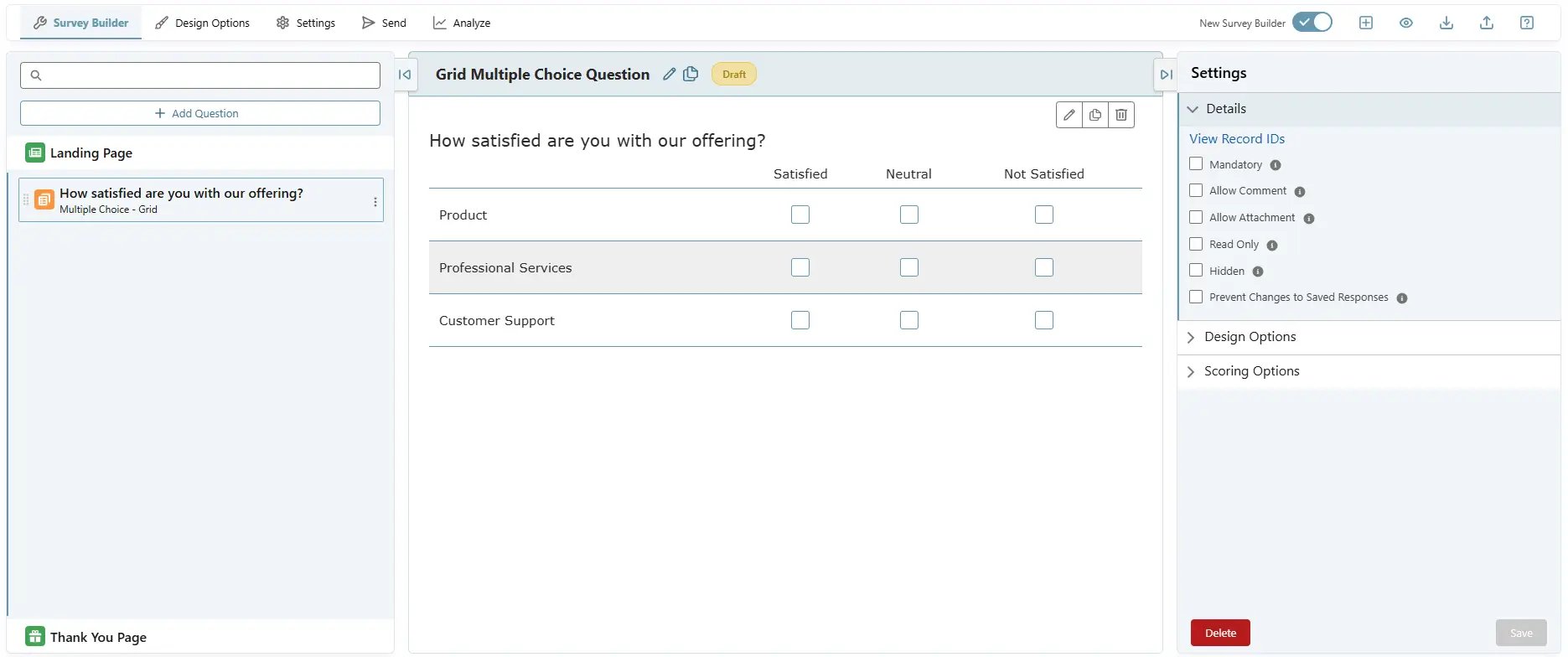Click the Save button
This screenshot has height=657, width=1568.
(x=1521, y=633)
